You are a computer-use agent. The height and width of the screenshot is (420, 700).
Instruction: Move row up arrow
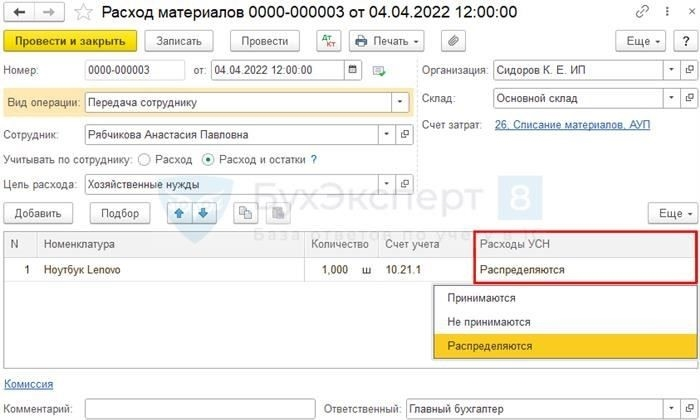pyautogui.click(x=179, y=213)
